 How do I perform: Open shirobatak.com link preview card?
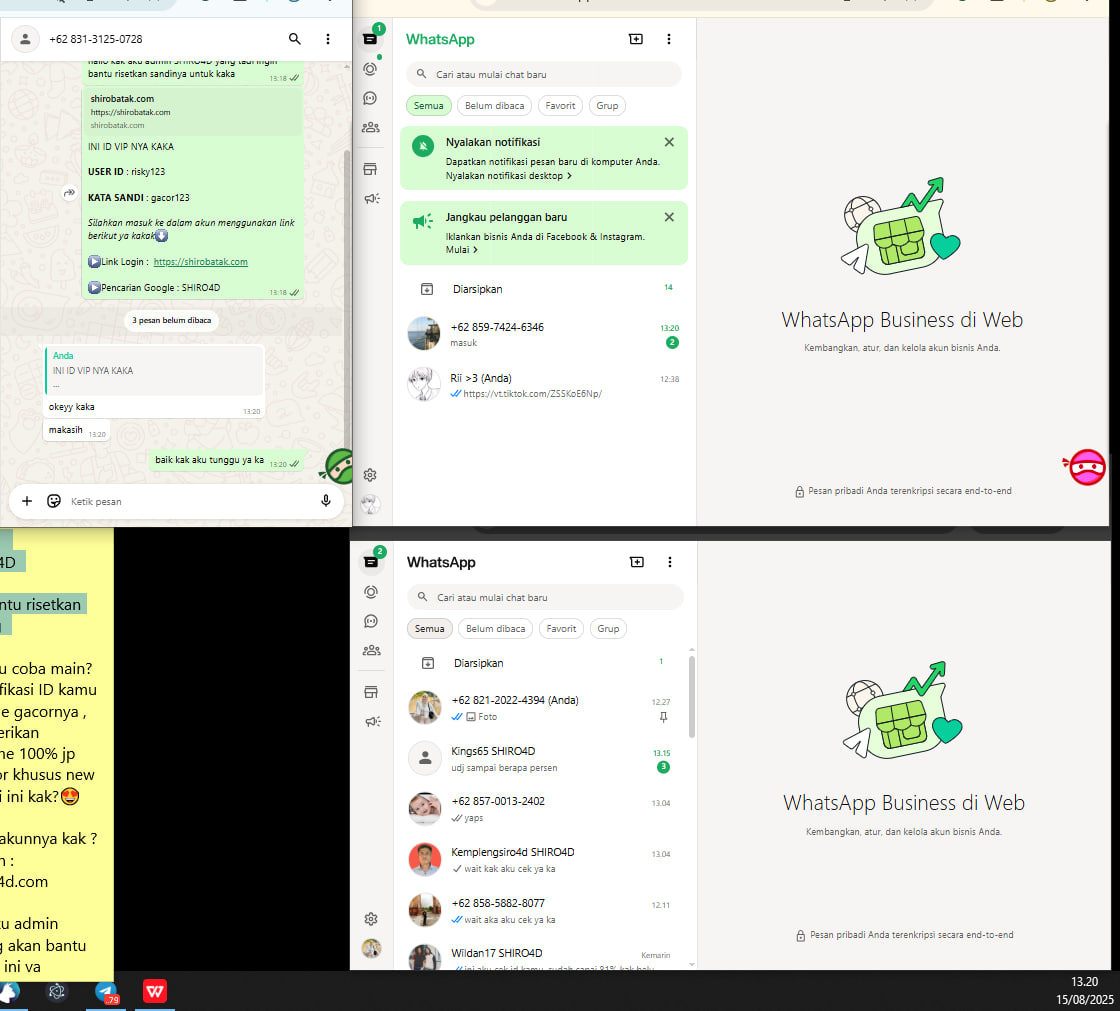pos(192,111)
